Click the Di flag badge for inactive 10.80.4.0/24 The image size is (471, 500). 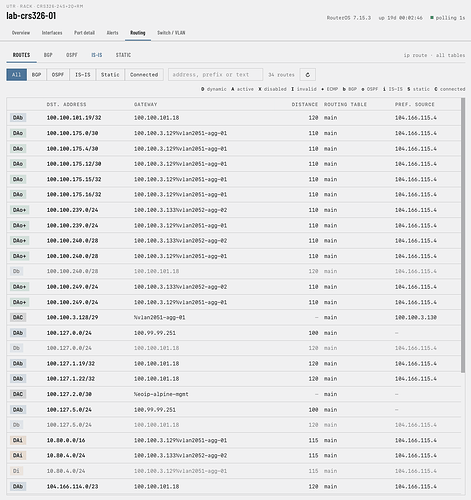tap(16, 471)
